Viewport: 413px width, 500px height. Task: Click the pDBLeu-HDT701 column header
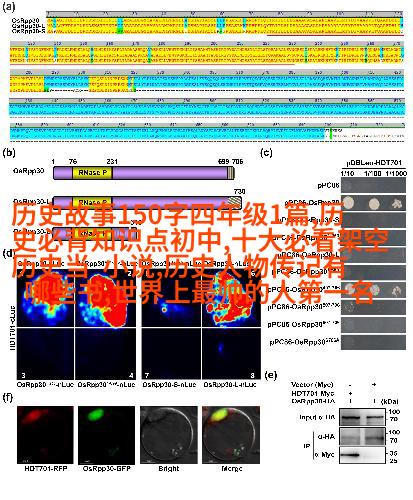[374, 163]
